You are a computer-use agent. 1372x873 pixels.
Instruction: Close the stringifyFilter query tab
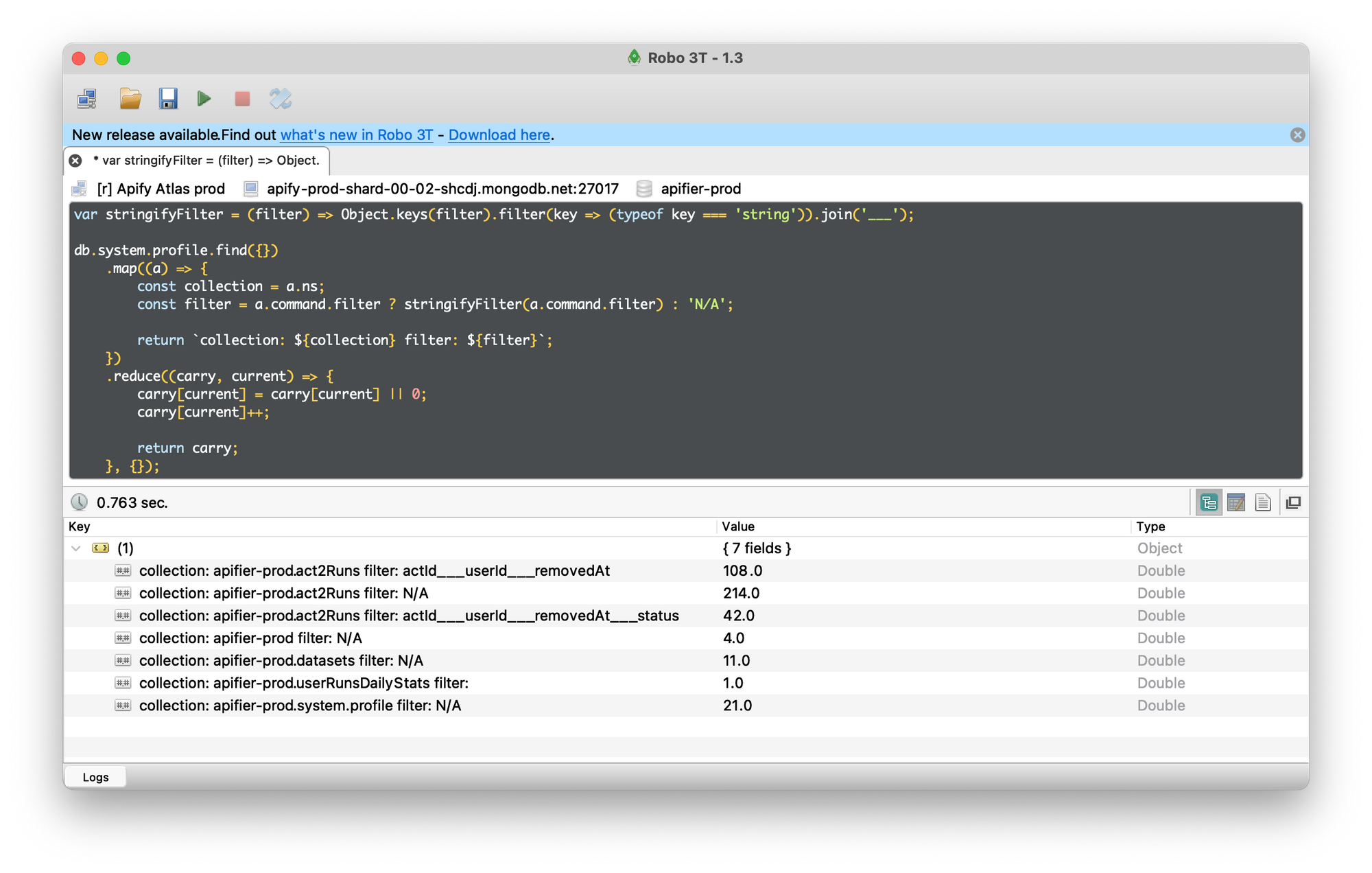click(75, 161)
